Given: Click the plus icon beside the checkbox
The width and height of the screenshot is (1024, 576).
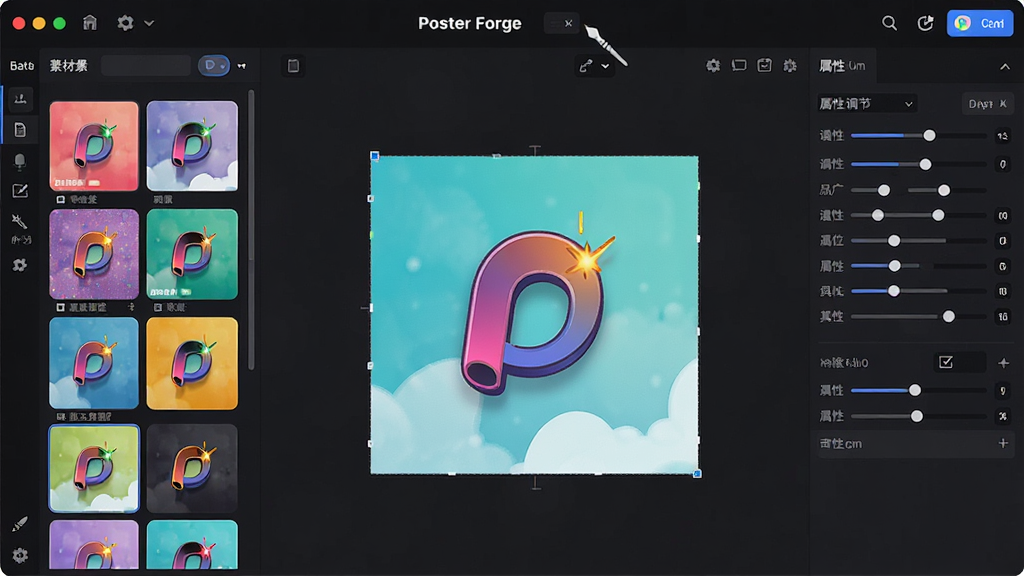Looking at the screenshot, I should (x=1004, y=362).
